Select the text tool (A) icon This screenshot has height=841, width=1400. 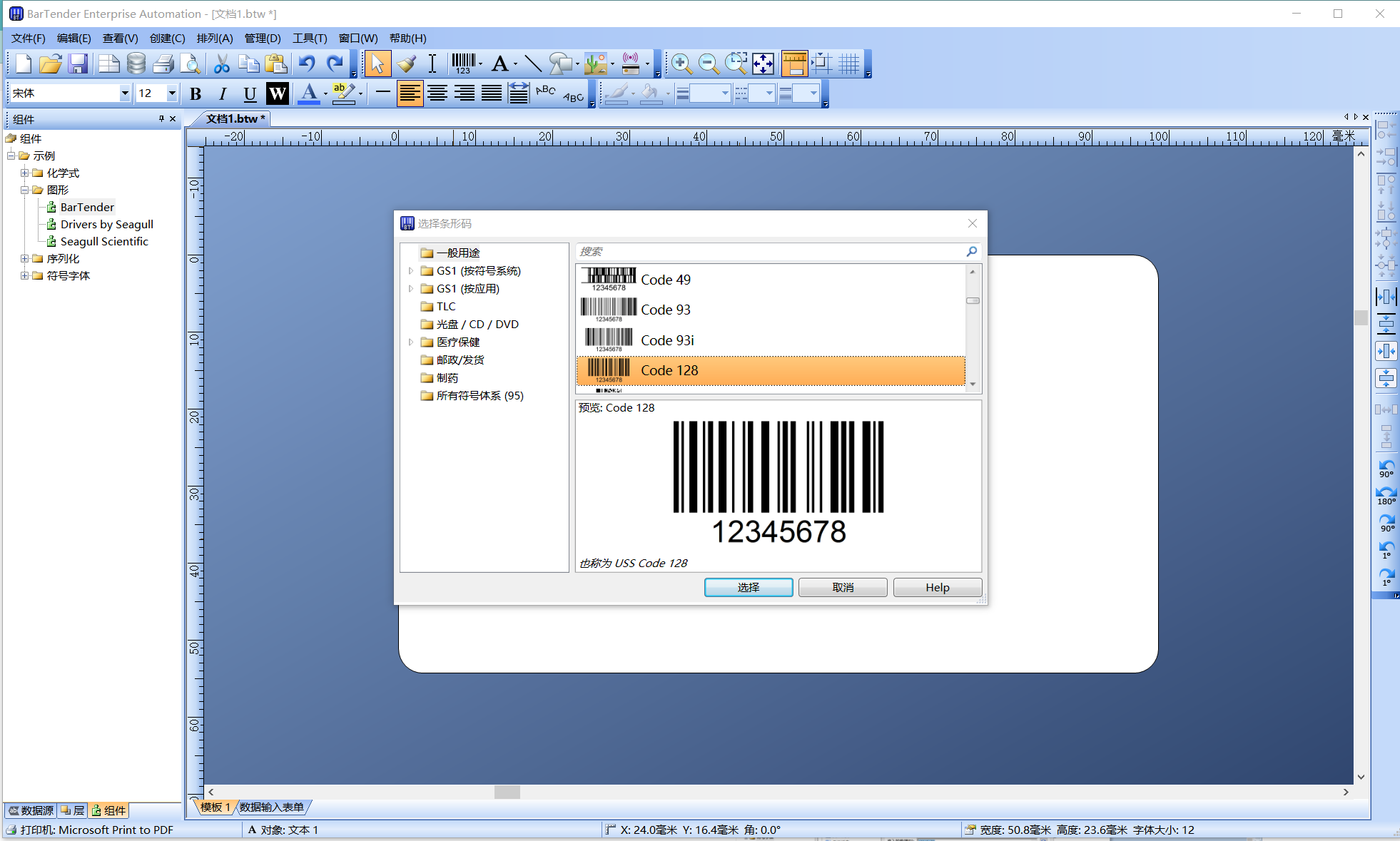tap(499, 63)
